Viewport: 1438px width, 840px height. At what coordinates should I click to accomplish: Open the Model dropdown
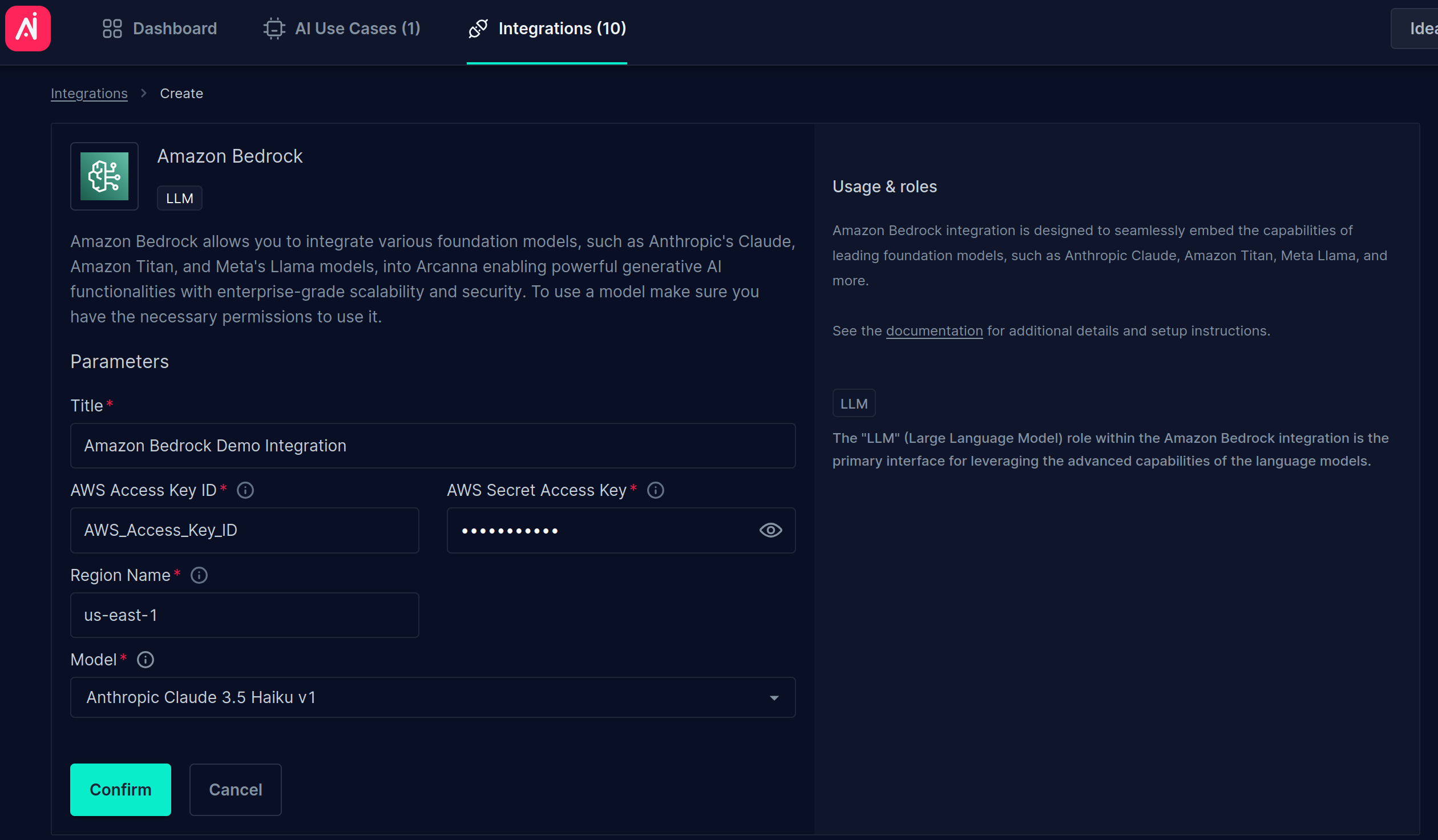click(x=433, y=697)
